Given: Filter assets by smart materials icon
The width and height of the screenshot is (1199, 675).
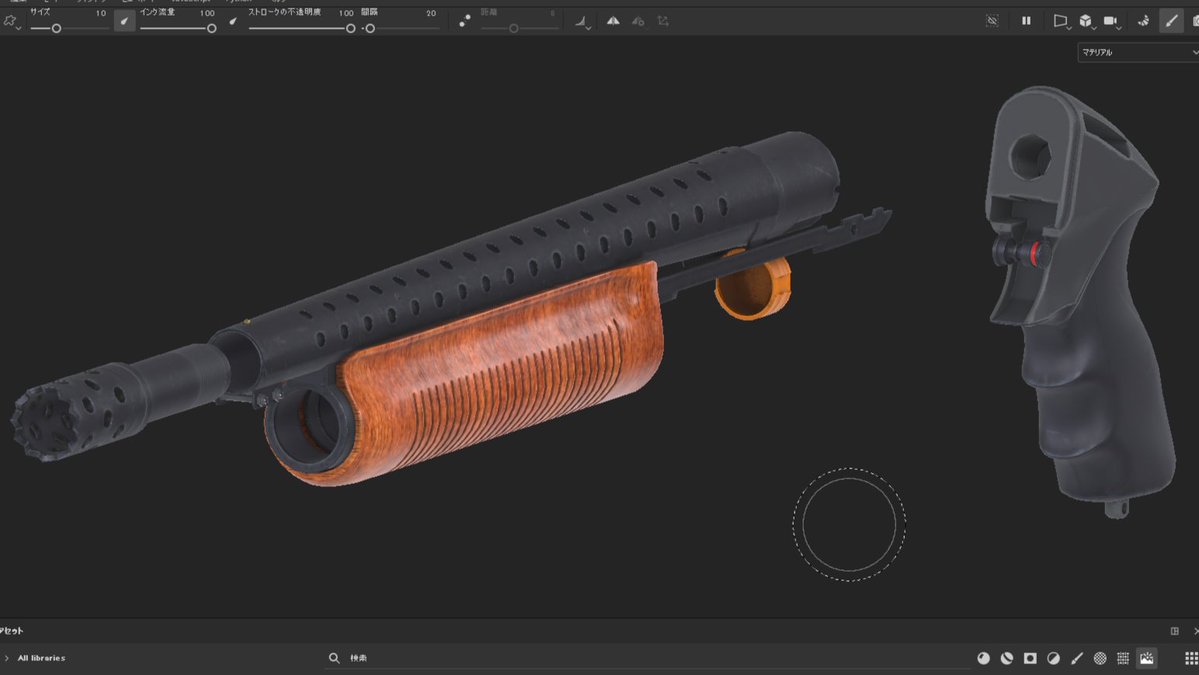Looking at the screenshot, I should coord(1007,658).
